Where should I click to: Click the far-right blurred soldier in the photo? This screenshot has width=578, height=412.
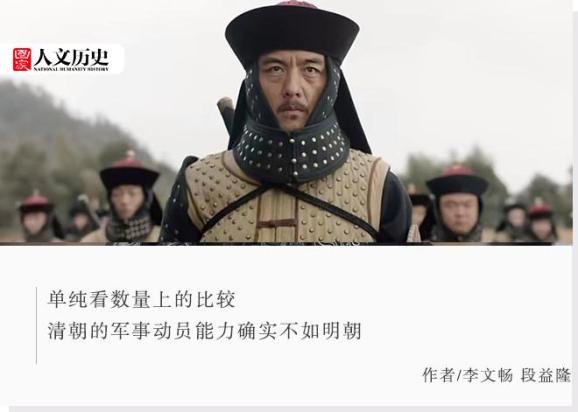pyautogui.click(x=541, y=222)
